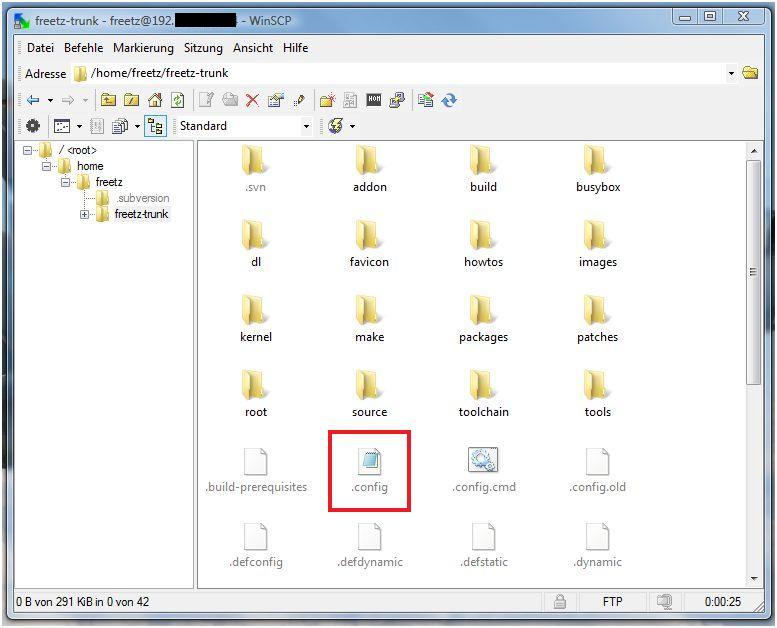Image resolution: width=777 pixels, height=628 pixels.
Task: Open preferences gear icon
Action: 33,126
